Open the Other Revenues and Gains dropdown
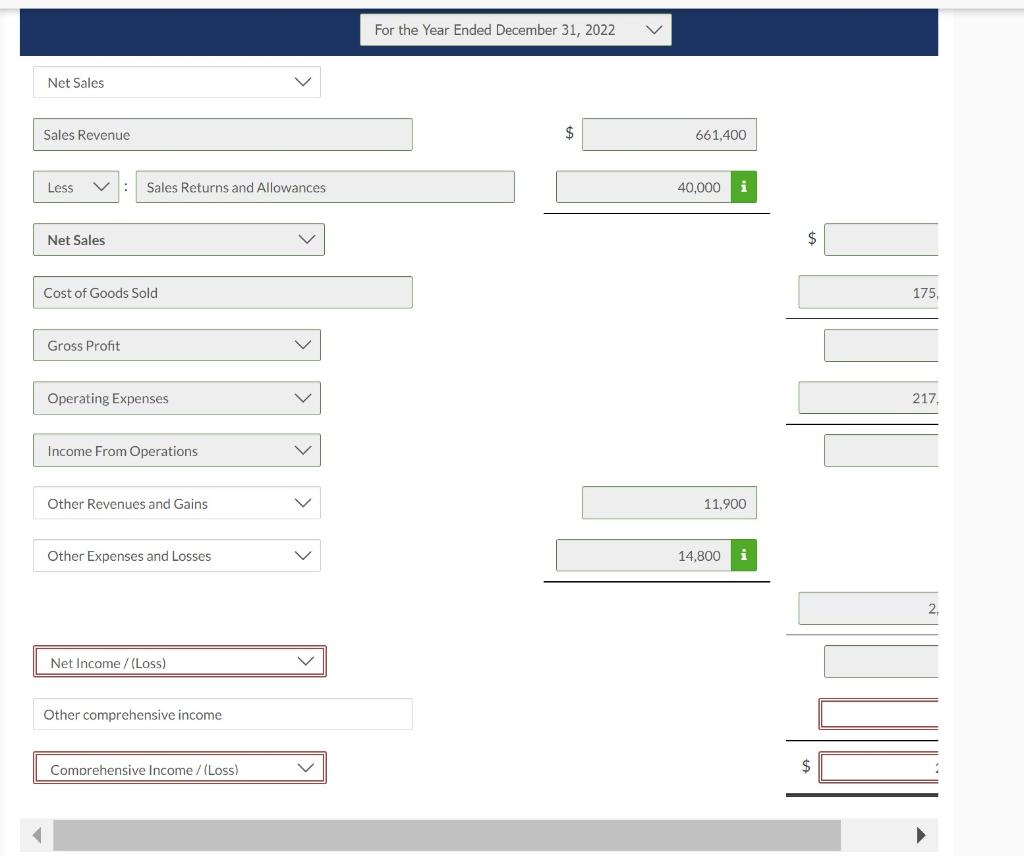Viewport: 1024px width, 856px height. point(177,503)
